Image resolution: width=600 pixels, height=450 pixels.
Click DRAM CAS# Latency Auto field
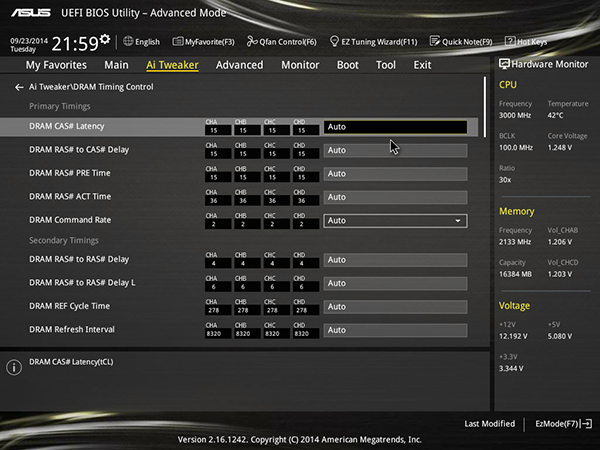[x=395, y=127]
